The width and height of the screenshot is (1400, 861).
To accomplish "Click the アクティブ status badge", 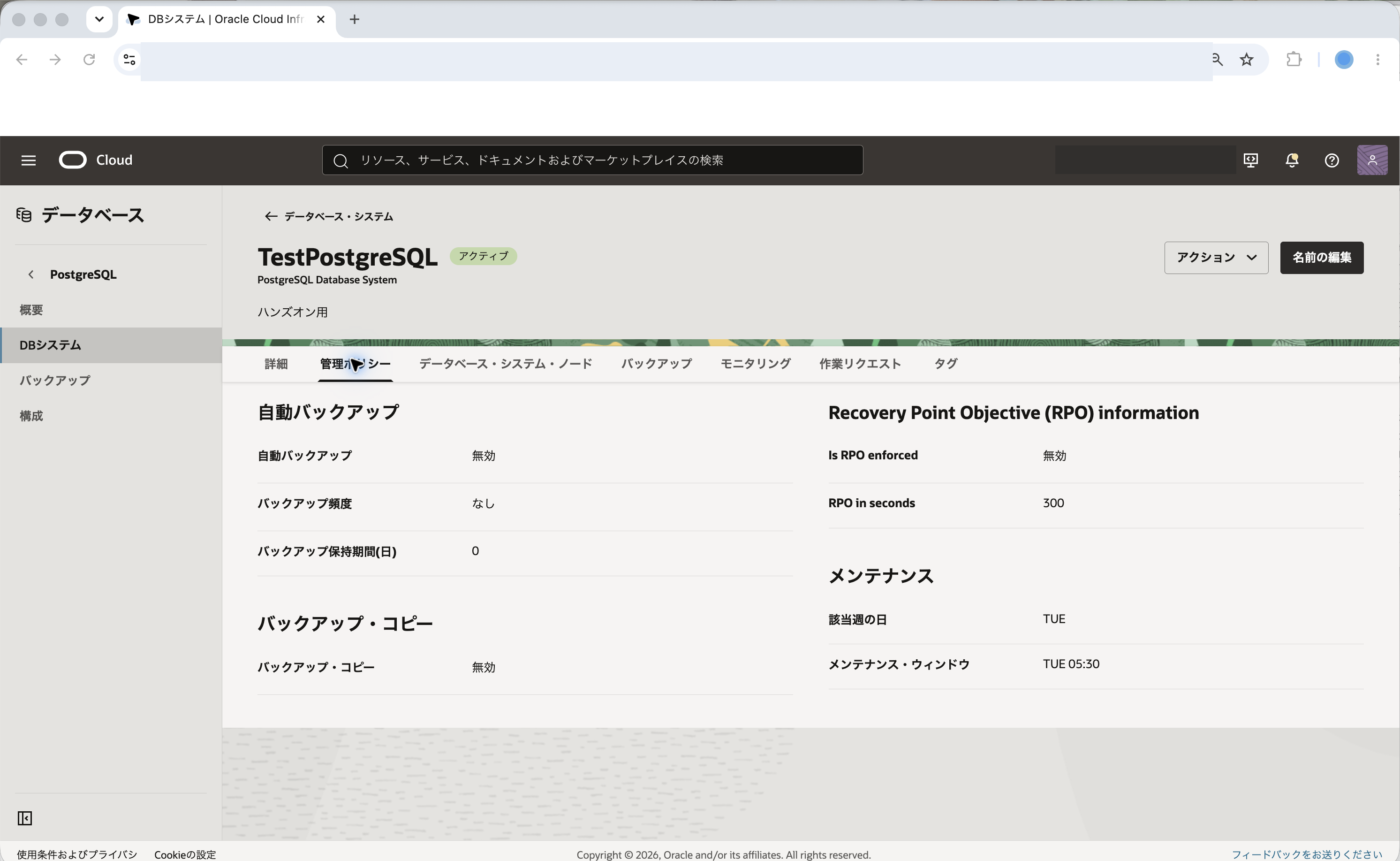I will click(483, 256).
